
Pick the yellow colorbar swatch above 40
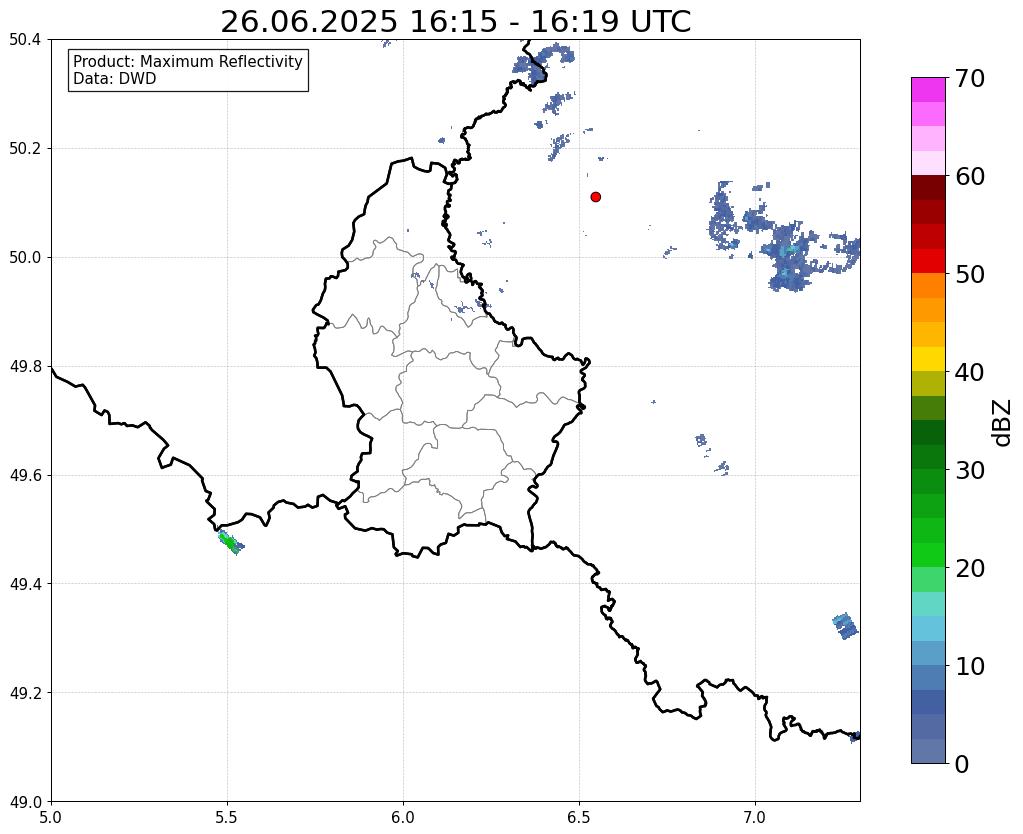pos(928,359)
